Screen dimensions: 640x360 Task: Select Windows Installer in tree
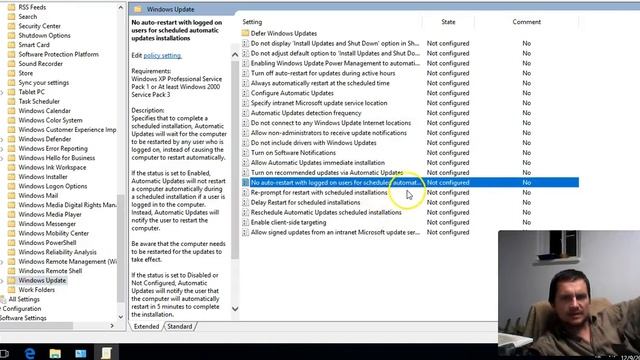(x=43, y=177)
